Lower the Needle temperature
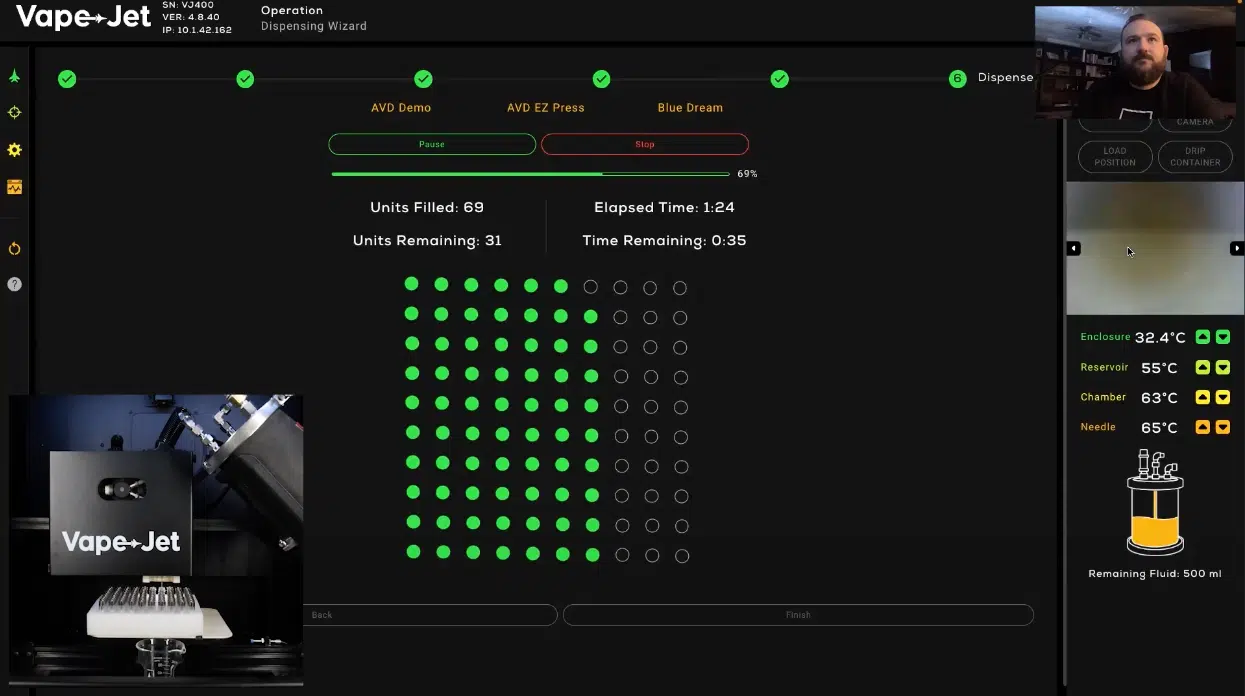 [1222, 427]
